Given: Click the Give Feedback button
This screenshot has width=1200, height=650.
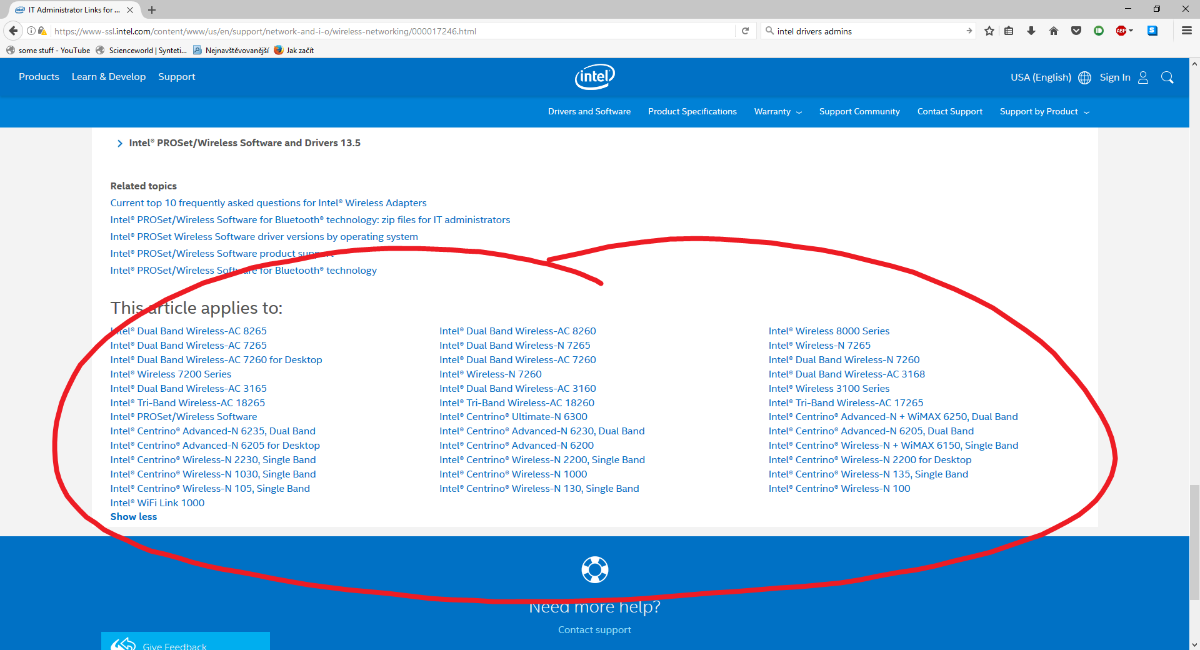Looking at the screenshot, I should [174, 645].
